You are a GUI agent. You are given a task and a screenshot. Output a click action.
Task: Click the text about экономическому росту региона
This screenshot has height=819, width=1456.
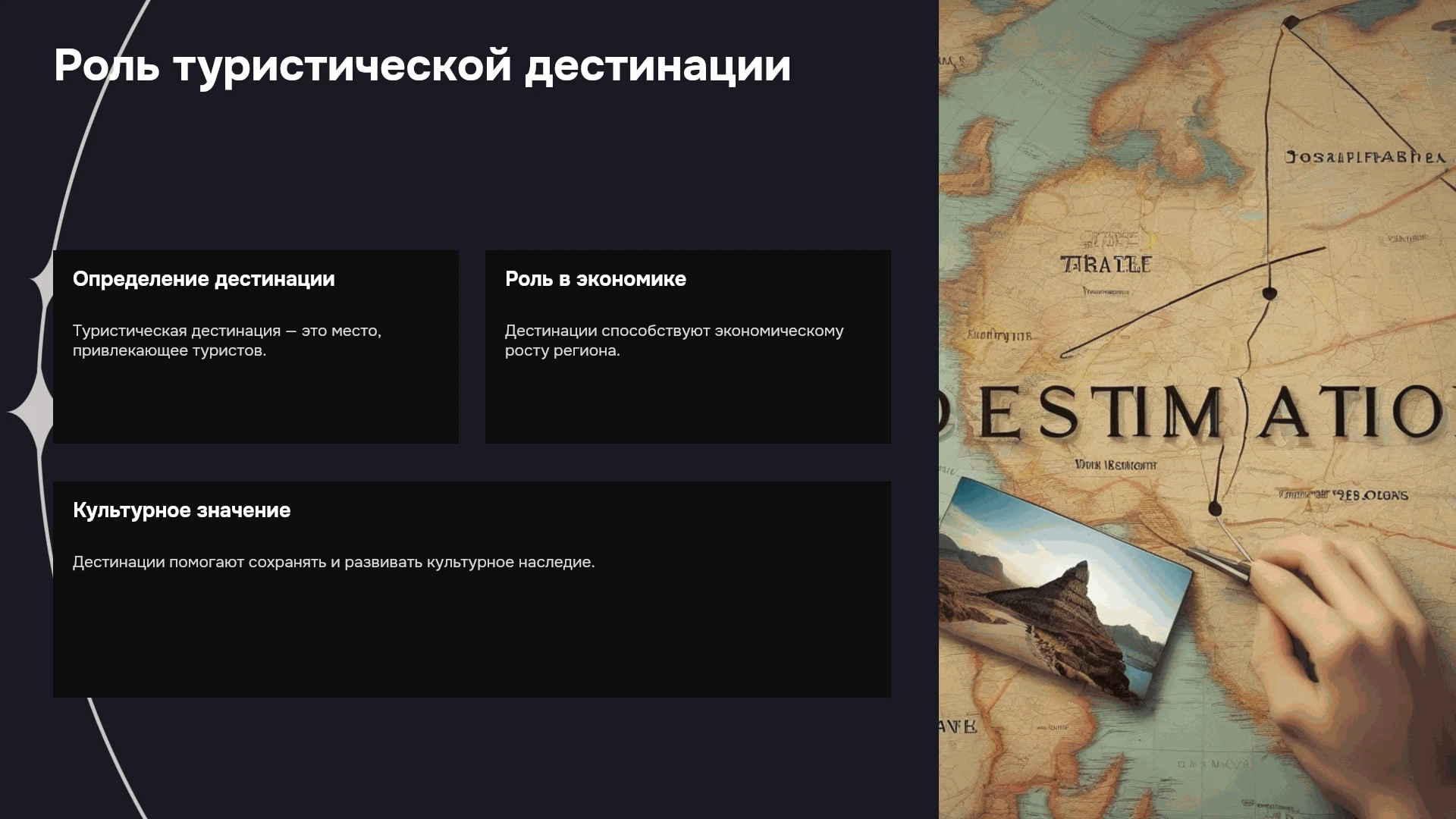pos(674,340)
